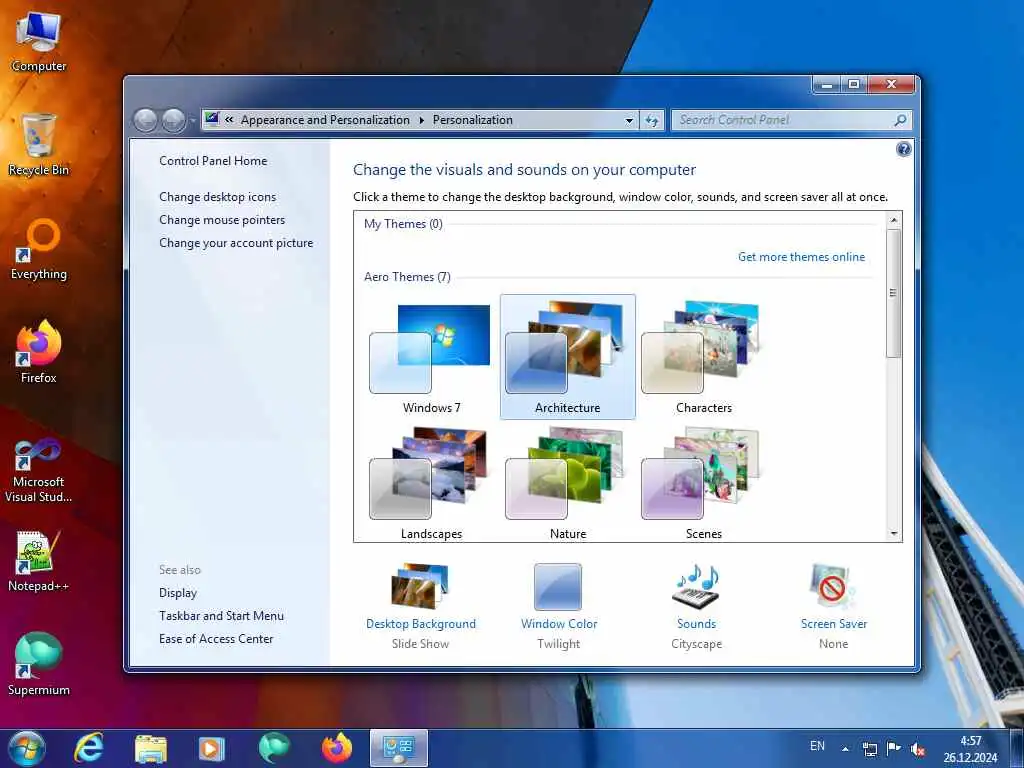1024x768 pixels.
Task: Open the Everything desktop shortcut
Action: tap(39, 249)
